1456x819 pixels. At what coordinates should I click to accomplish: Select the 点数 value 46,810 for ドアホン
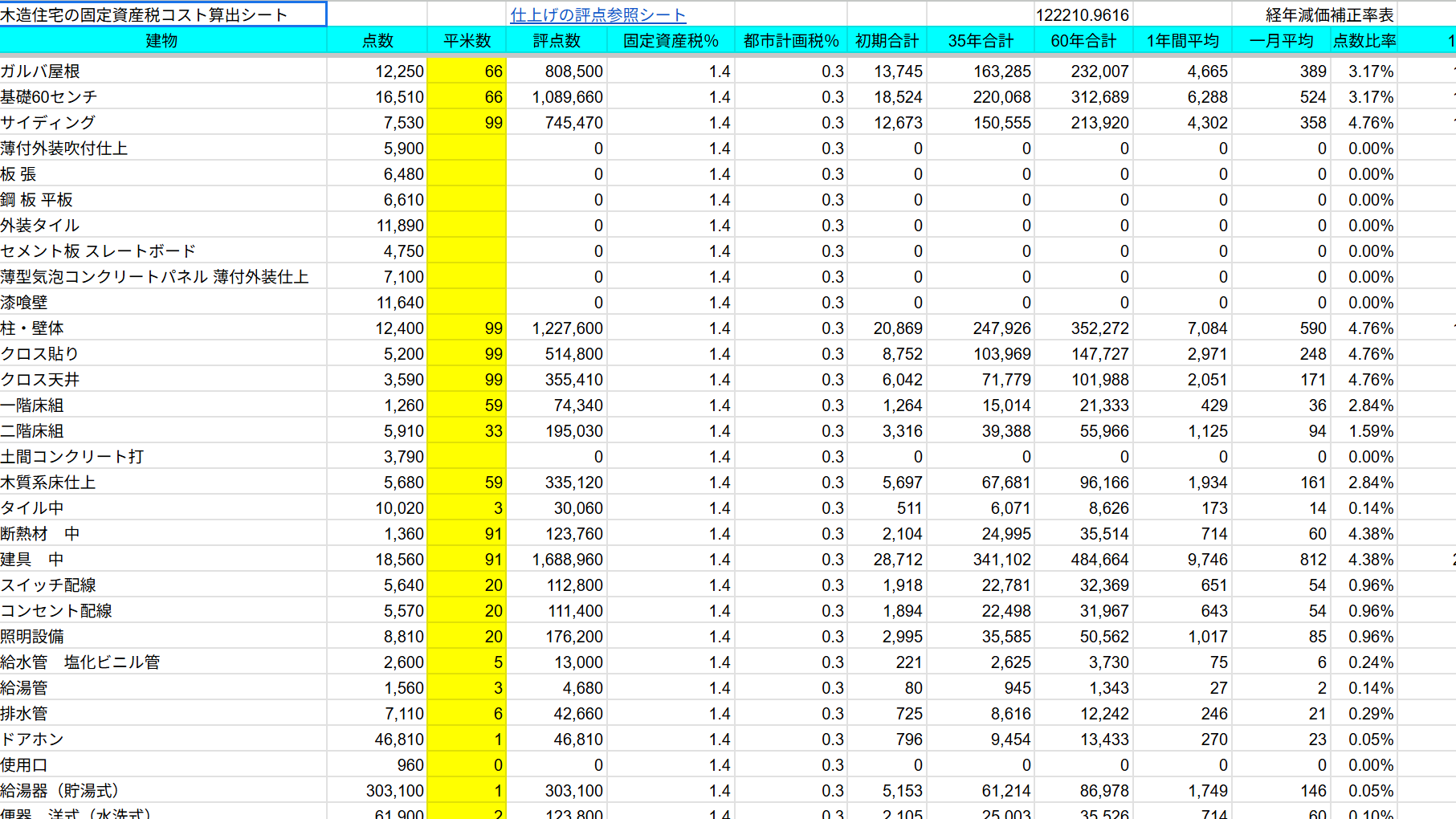(x=377, y=740)
